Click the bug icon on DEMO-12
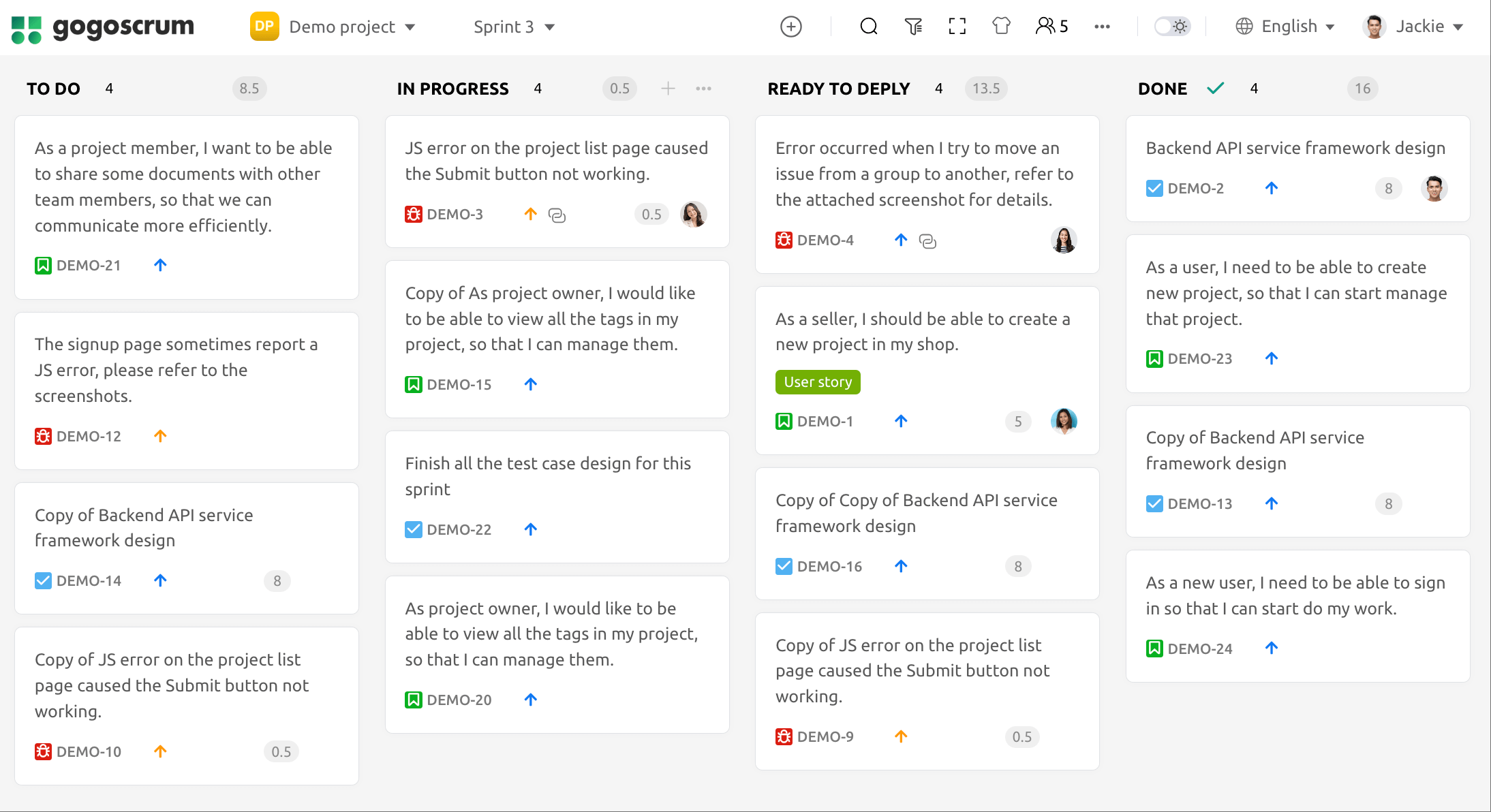The height and width of the screenshot is (812, 1491). click(x=43, y=436)
